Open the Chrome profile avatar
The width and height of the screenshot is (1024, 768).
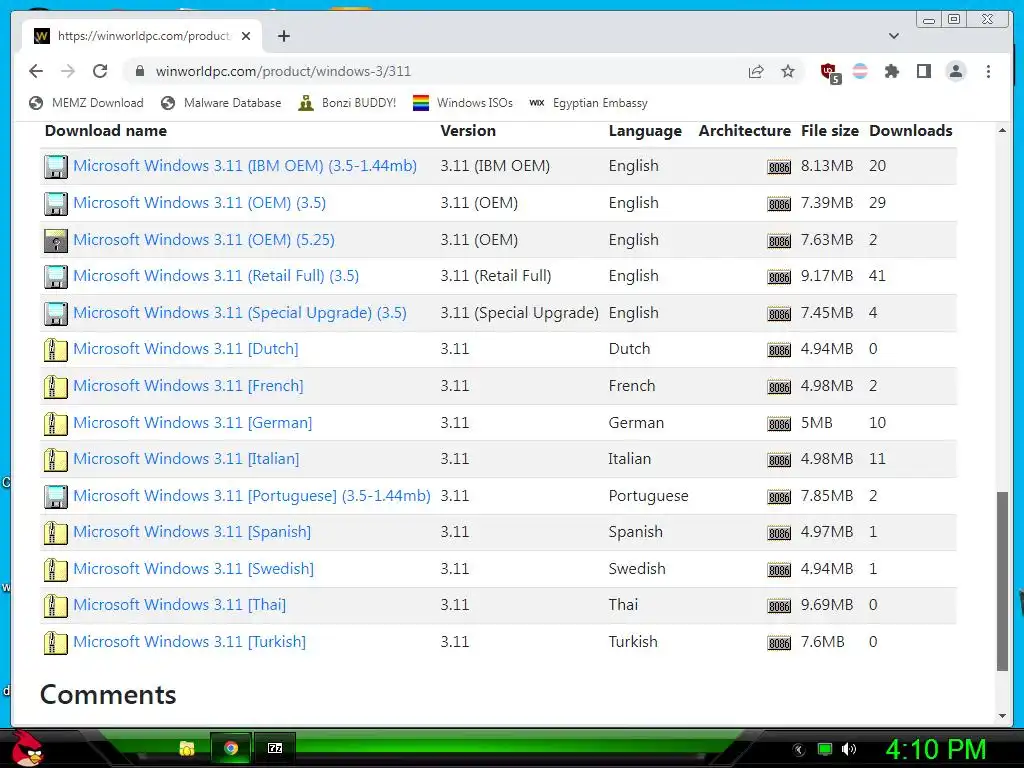955,71
